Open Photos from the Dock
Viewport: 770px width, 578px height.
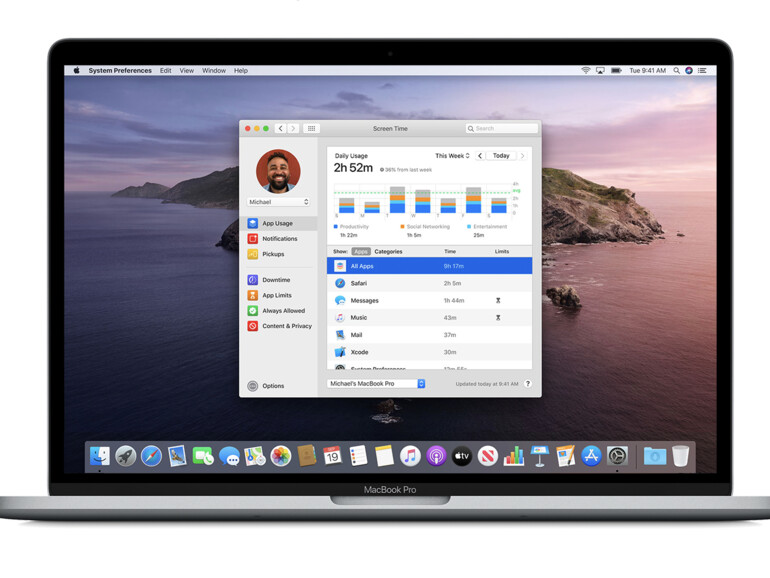point(281,456)
